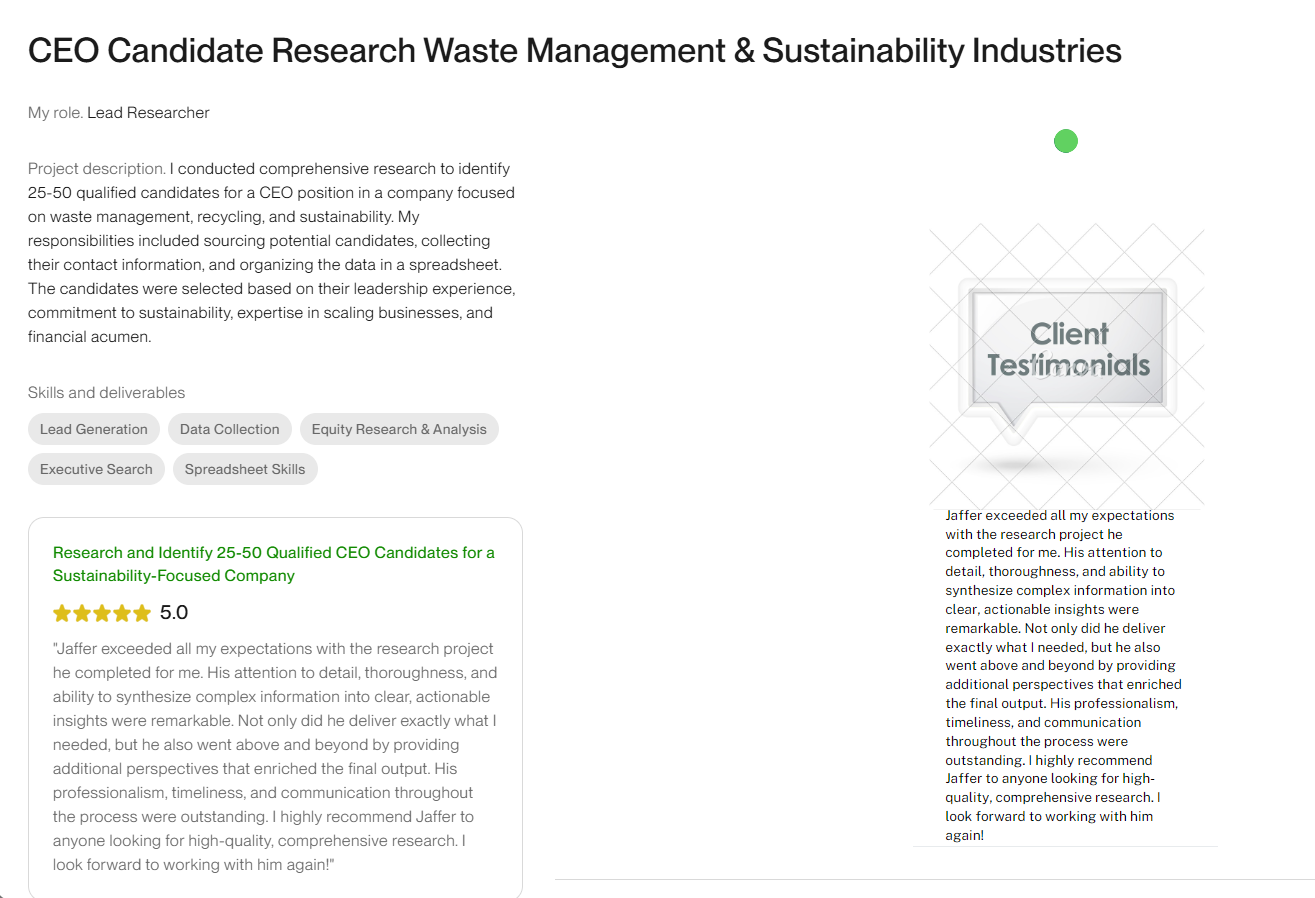1315x898 pixels.
Task: Click the 'Project description.' label
Action: pyautogui.click(x=96, y=169)
